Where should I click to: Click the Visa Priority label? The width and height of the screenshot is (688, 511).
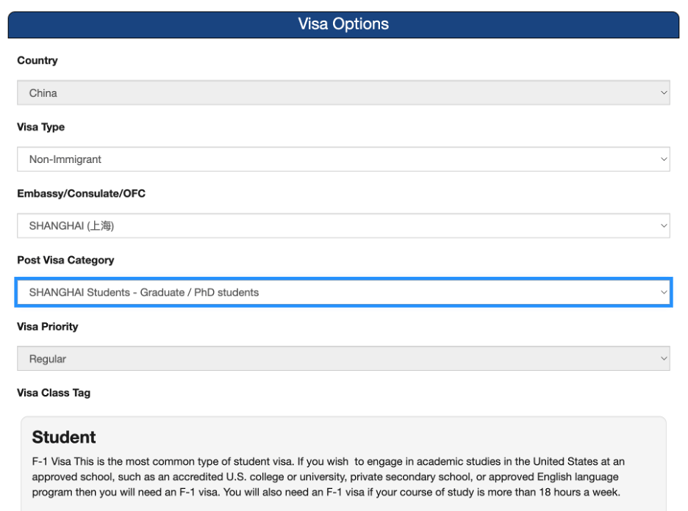(x=47, y=327)
